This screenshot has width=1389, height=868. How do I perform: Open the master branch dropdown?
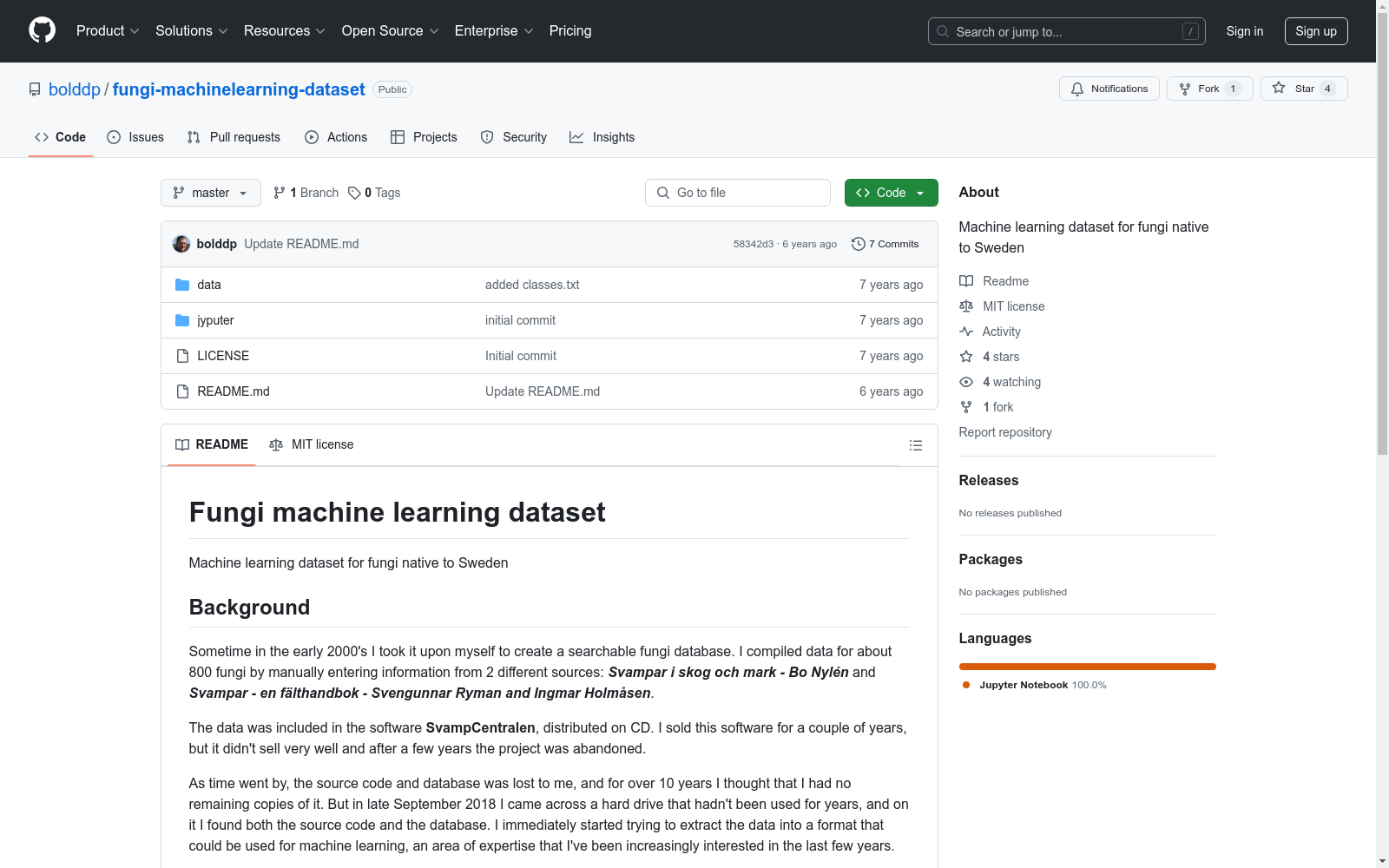(211, 193)
